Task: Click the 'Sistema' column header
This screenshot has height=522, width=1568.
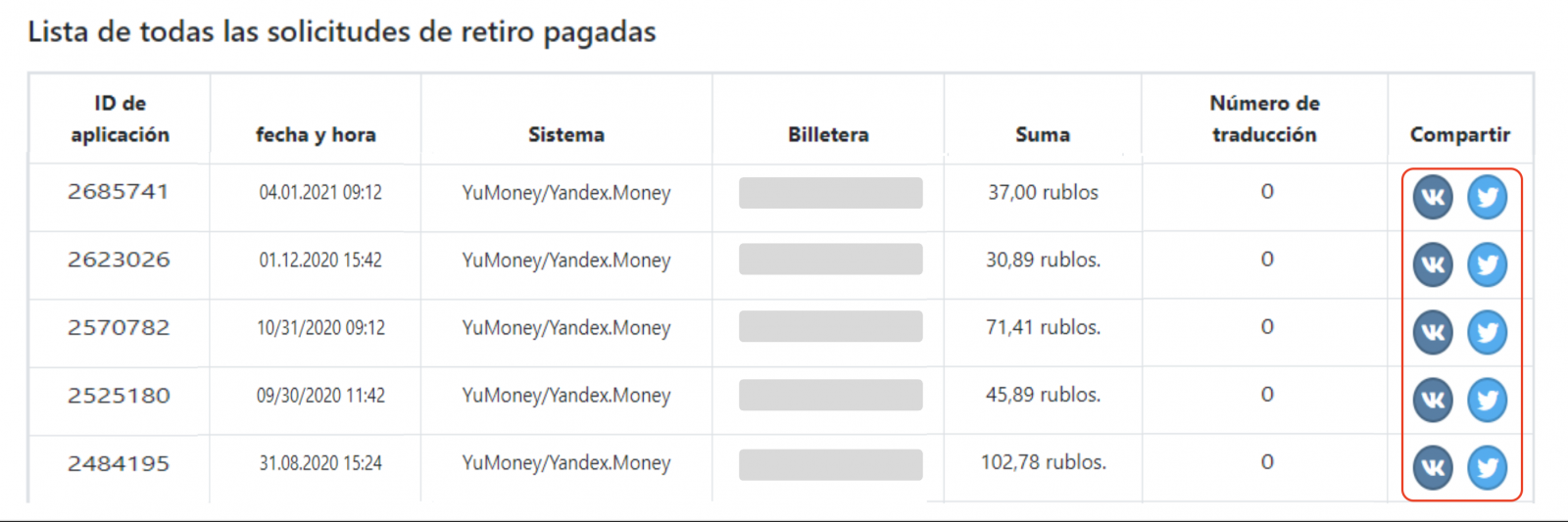Action: point(566,134)
